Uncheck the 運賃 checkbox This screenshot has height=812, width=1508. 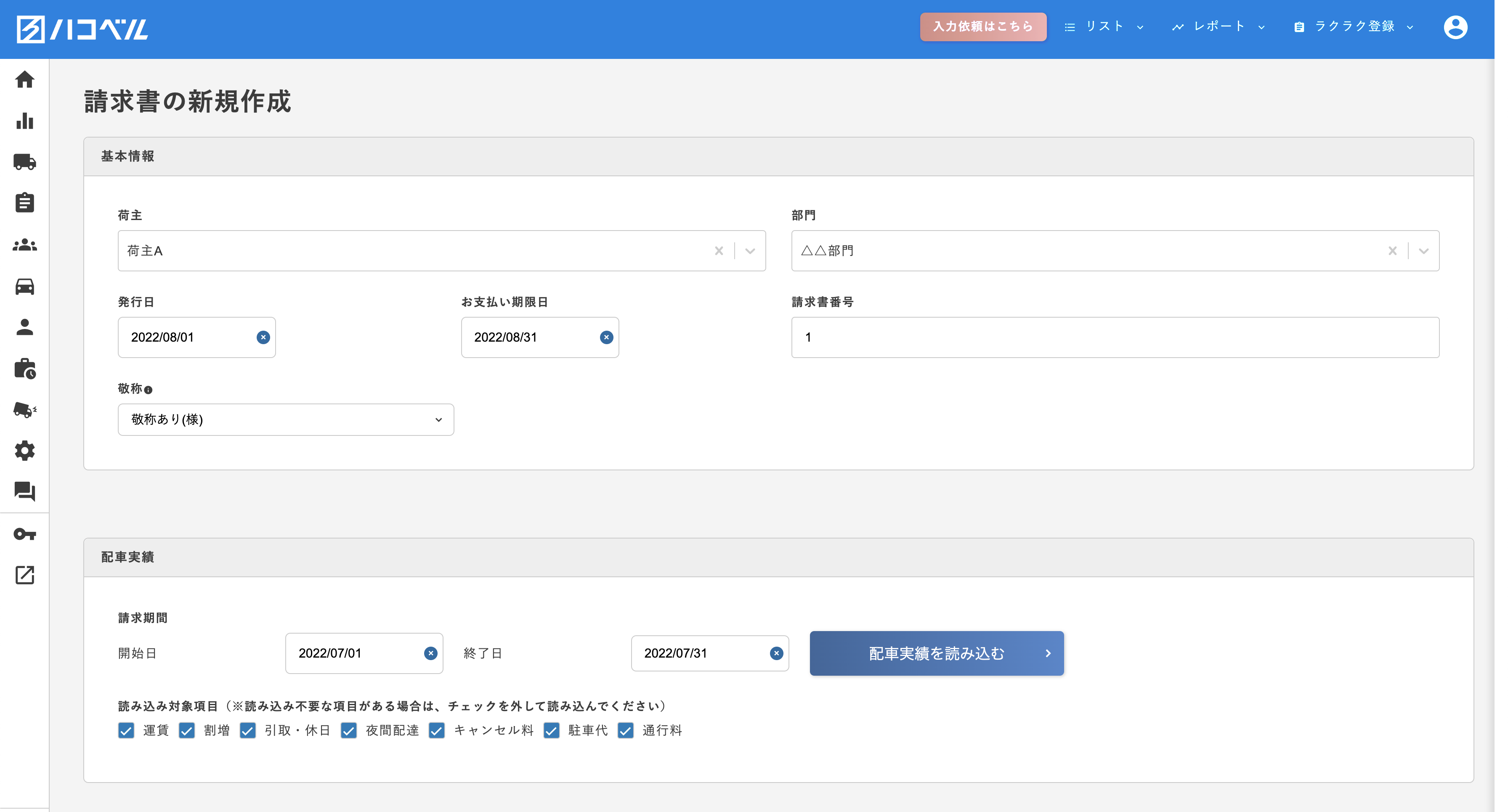(126, 730)
